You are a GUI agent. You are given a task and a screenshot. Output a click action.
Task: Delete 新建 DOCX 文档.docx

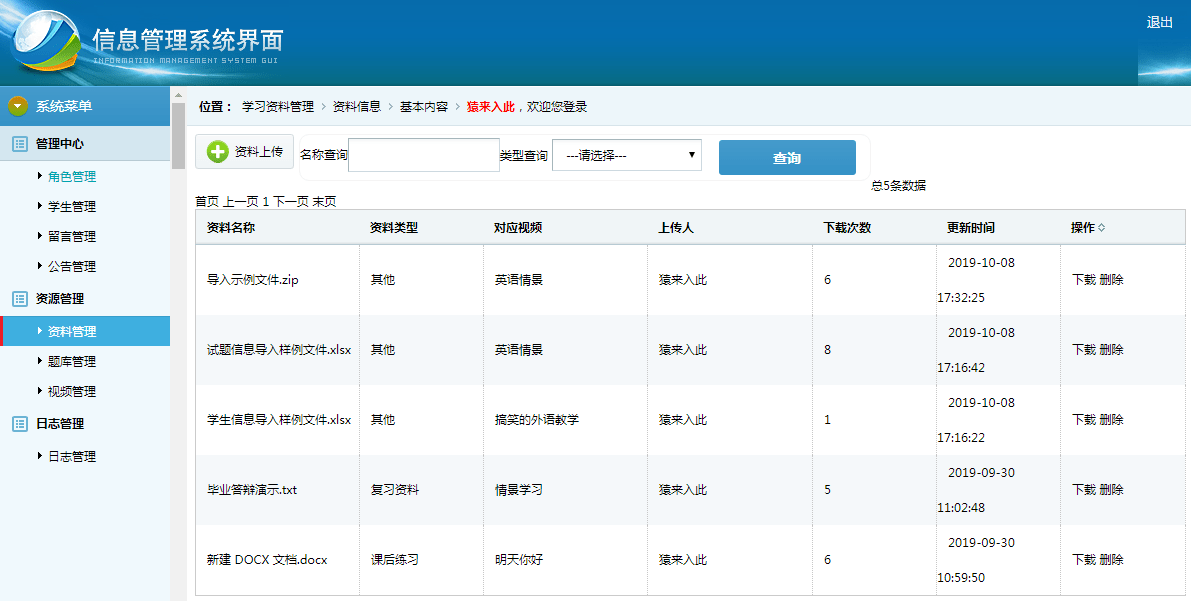[x=1111, y=559]
